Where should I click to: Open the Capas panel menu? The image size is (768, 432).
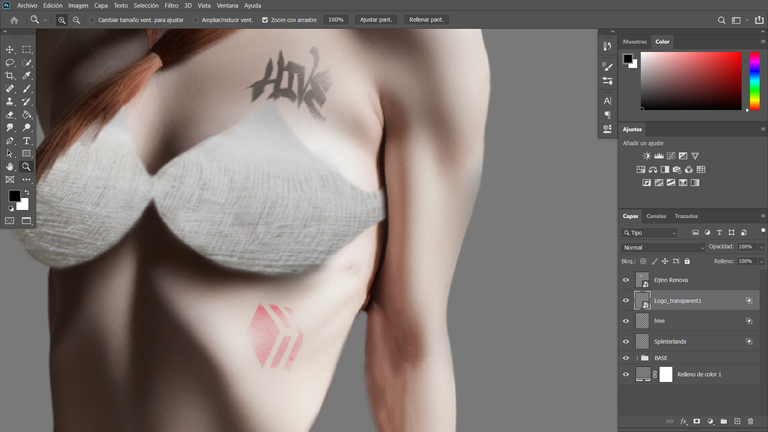763,216
